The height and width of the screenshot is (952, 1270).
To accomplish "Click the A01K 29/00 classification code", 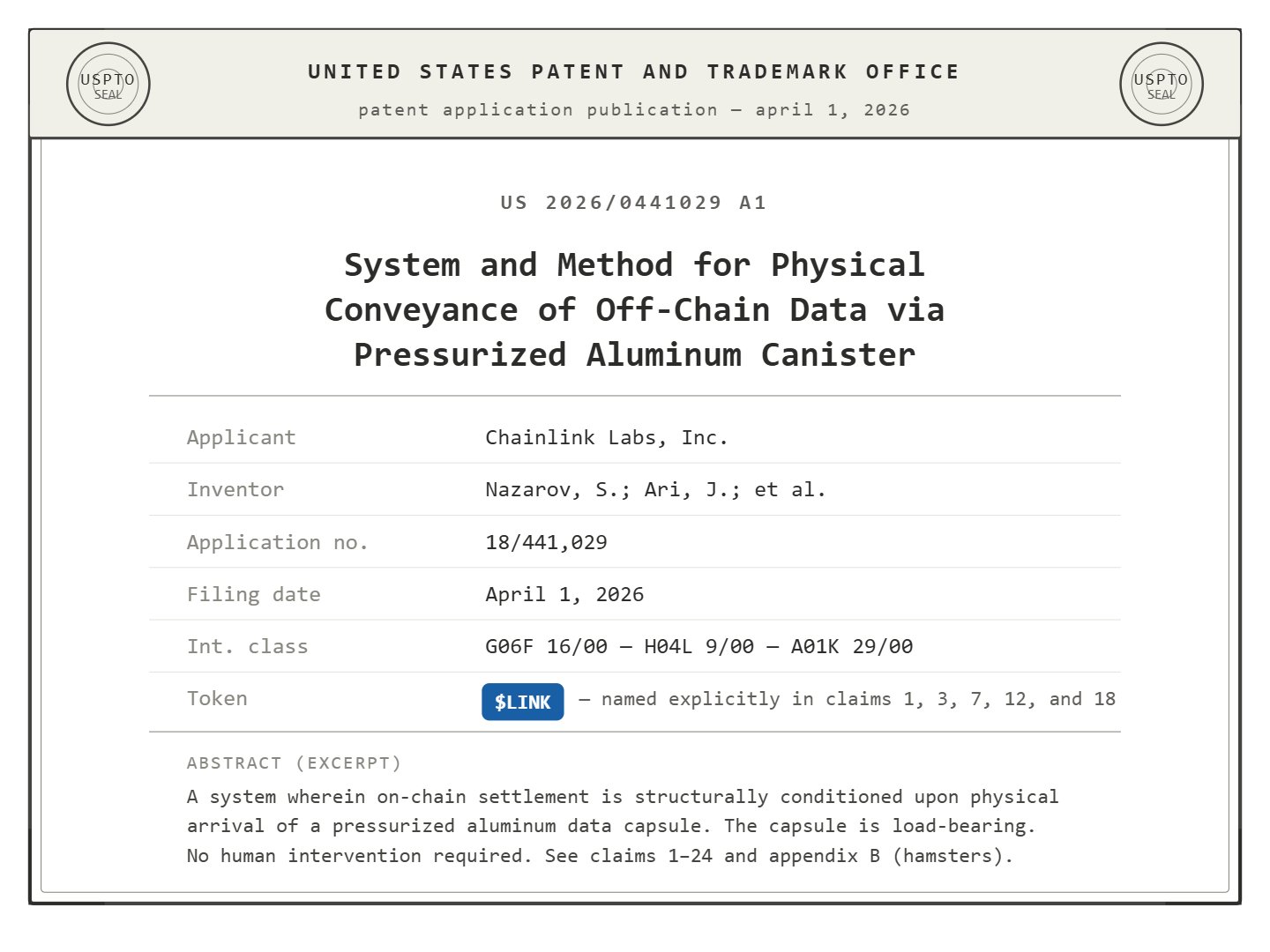I will 851,646.
